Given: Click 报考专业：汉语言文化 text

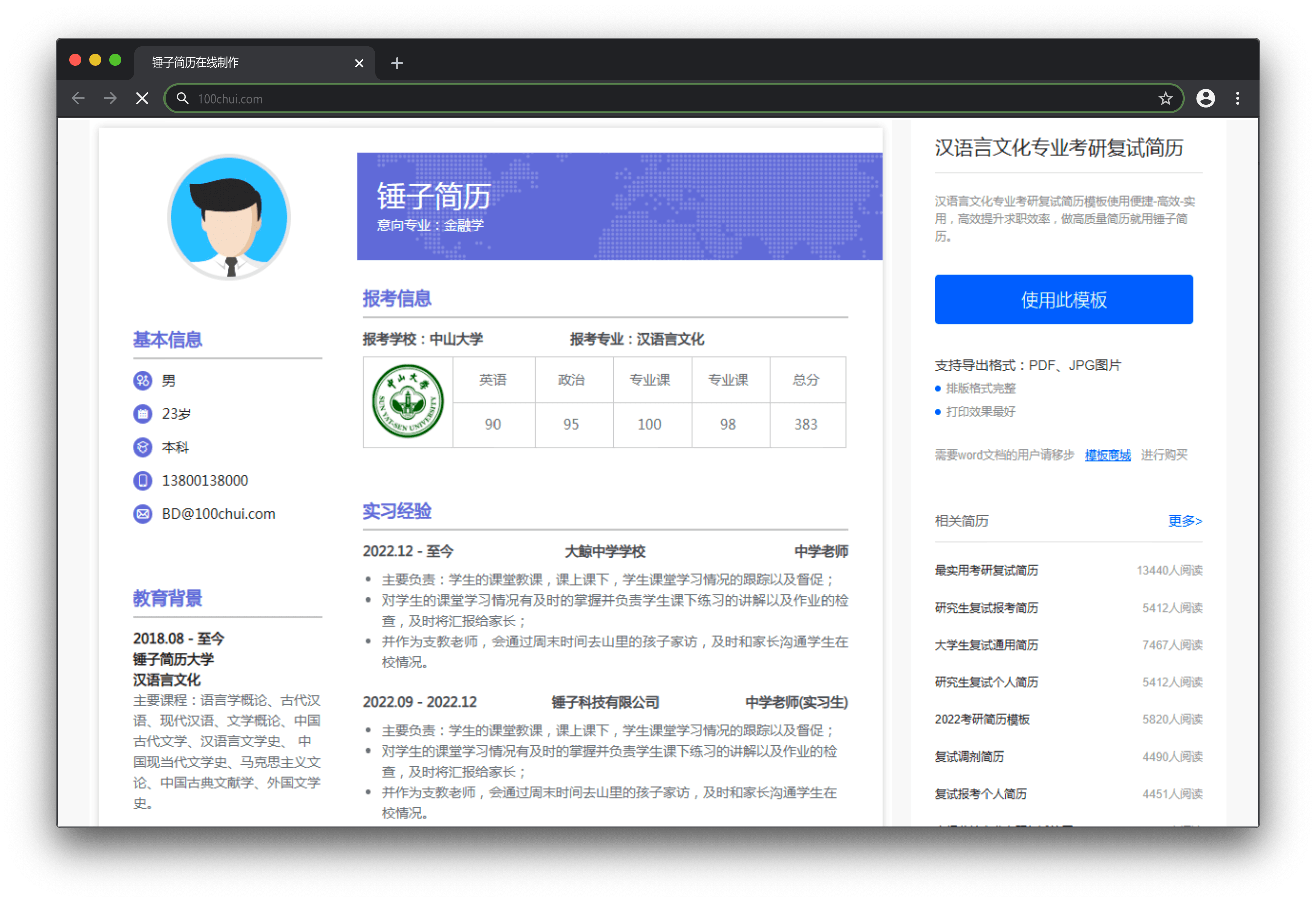Looking at the screenshot, I should click(x=636, y=339).
